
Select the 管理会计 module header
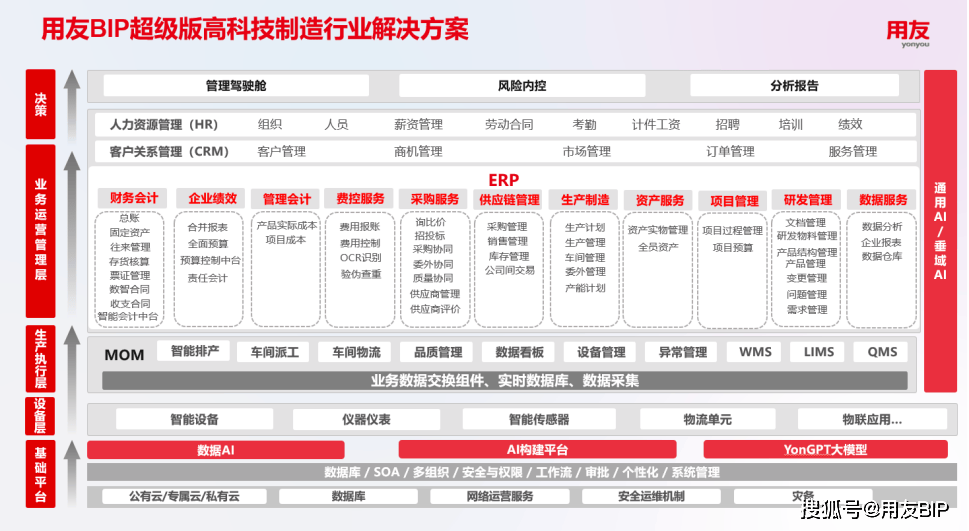(286, 199)
